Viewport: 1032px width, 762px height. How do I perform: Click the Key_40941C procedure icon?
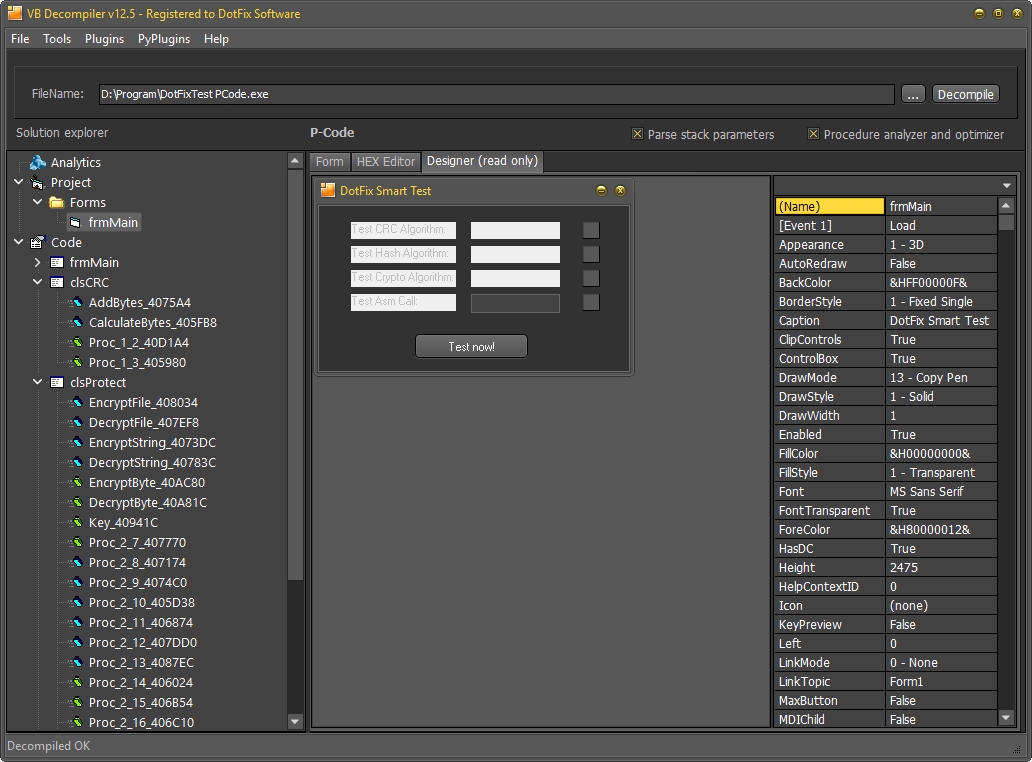(x=77, y=522)
